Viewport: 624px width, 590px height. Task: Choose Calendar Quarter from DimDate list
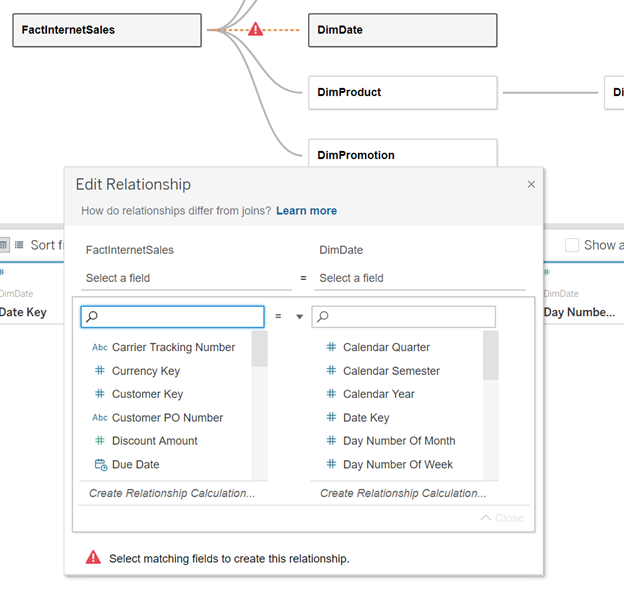[x=386, y=348]
